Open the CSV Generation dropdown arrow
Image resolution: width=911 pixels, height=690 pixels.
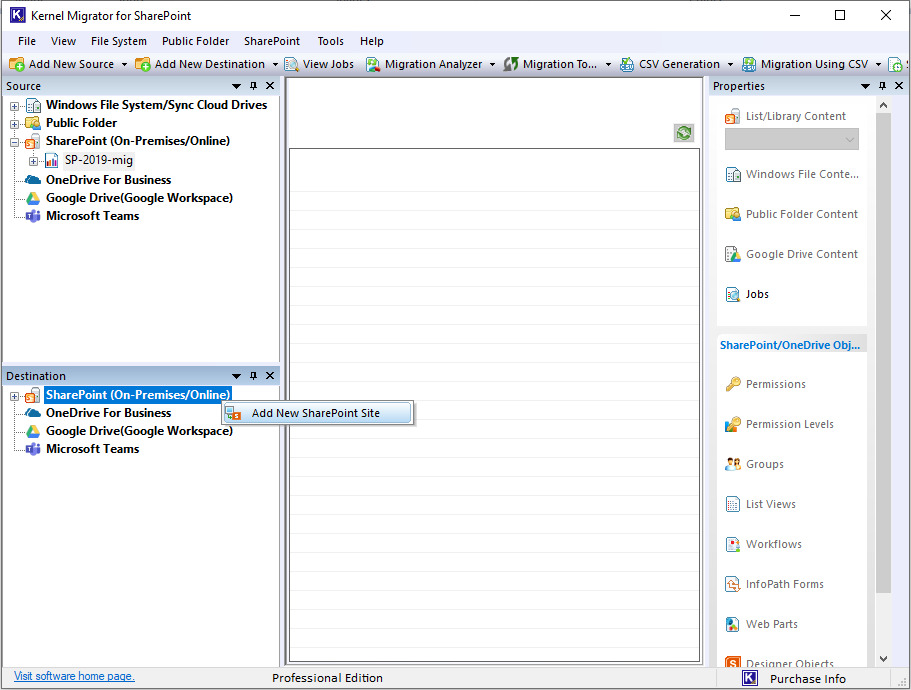click(x=730, y=64)
